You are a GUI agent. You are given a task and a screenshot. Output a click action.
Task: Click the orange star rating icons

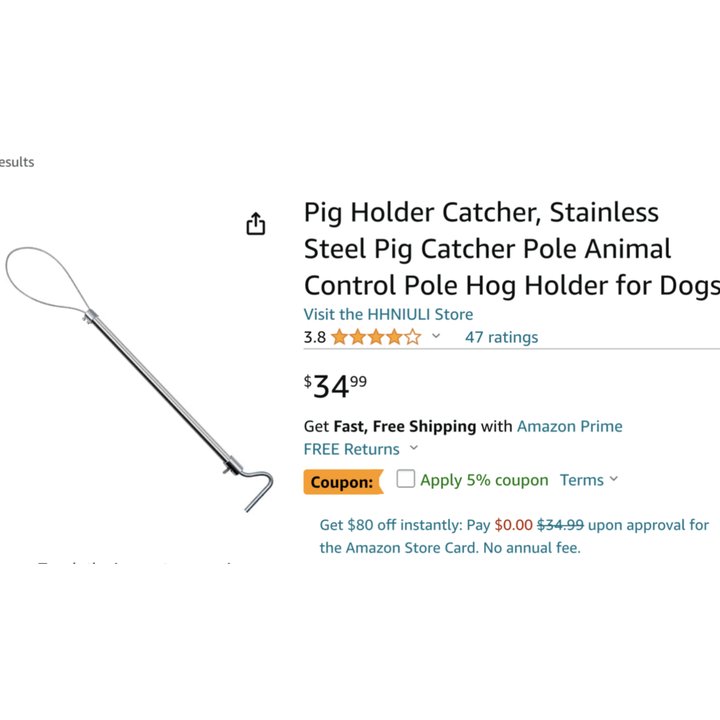click(x=376, y=337)
